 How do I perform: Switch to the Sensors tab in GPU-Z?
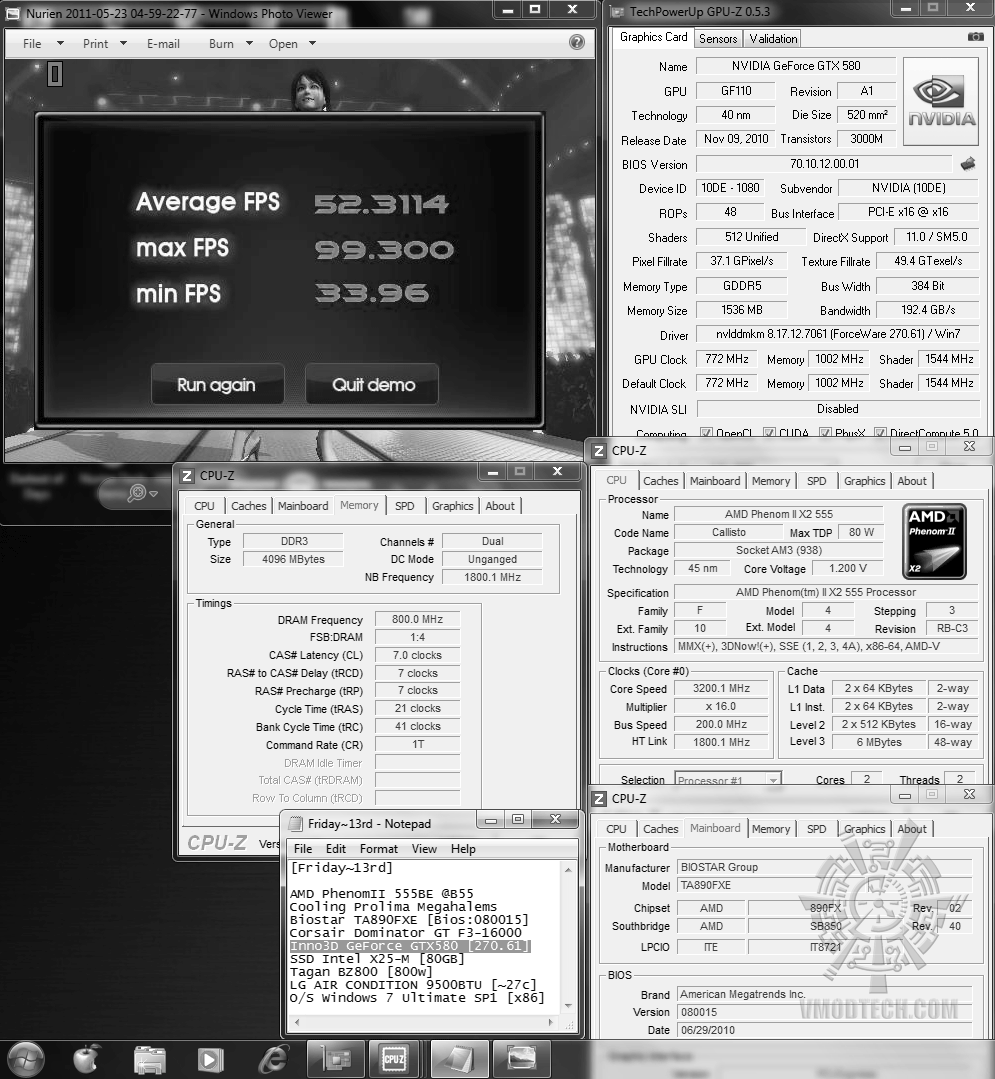tap(718, 39)
